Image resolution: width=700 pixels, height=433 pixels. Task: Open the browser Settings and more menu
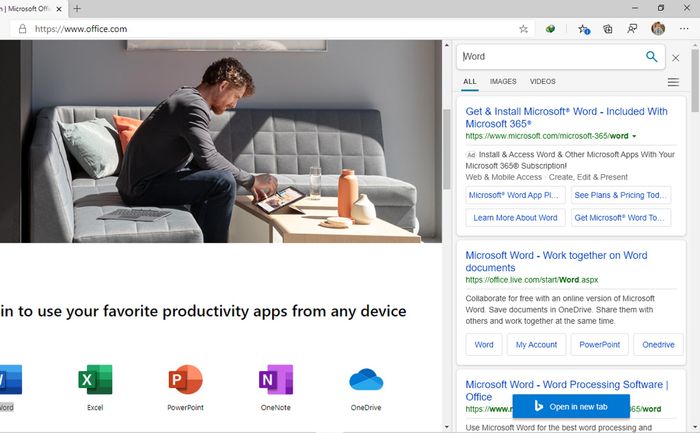684,29
